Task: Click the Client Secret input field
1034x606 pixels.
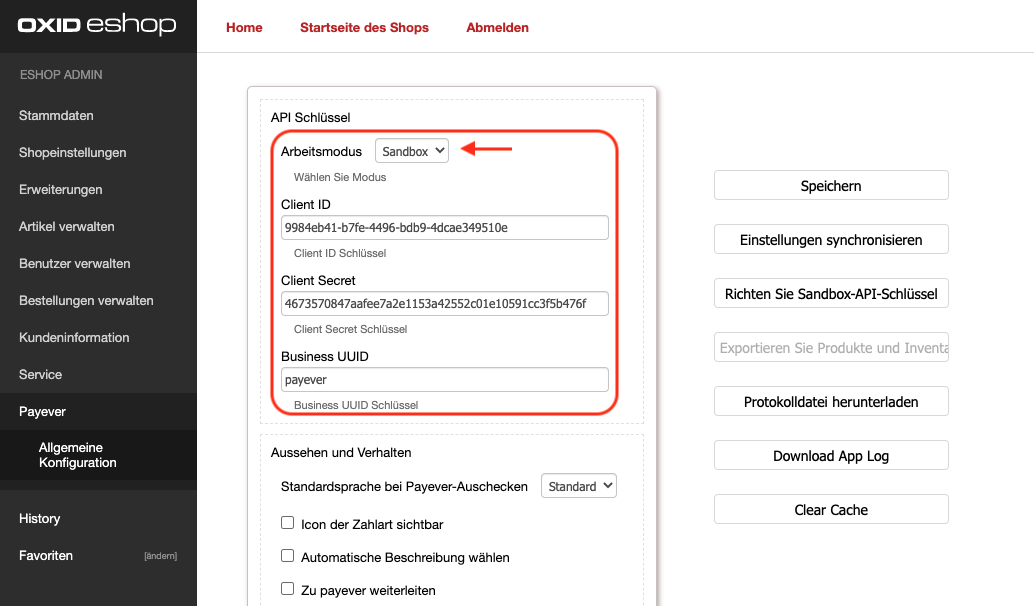Action: (x=444, y=303)
